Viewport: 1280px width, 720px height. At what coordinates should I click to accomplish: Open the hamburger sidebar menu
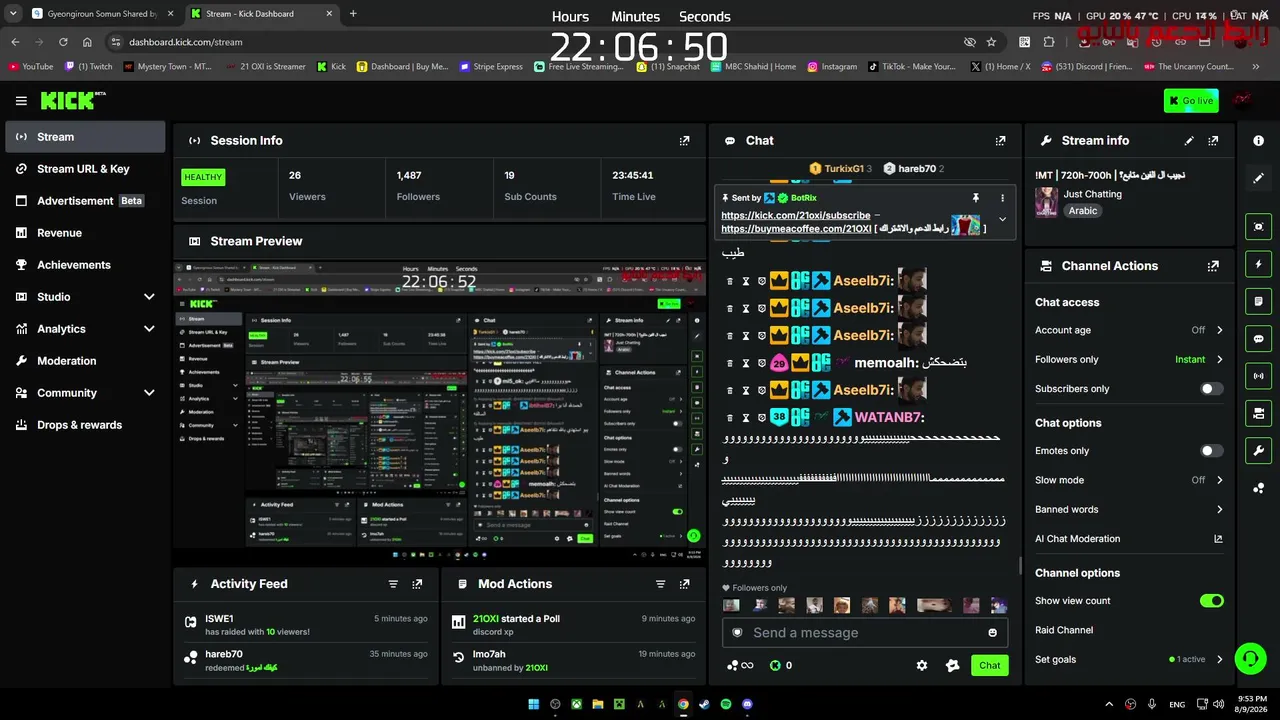[21, 100]
